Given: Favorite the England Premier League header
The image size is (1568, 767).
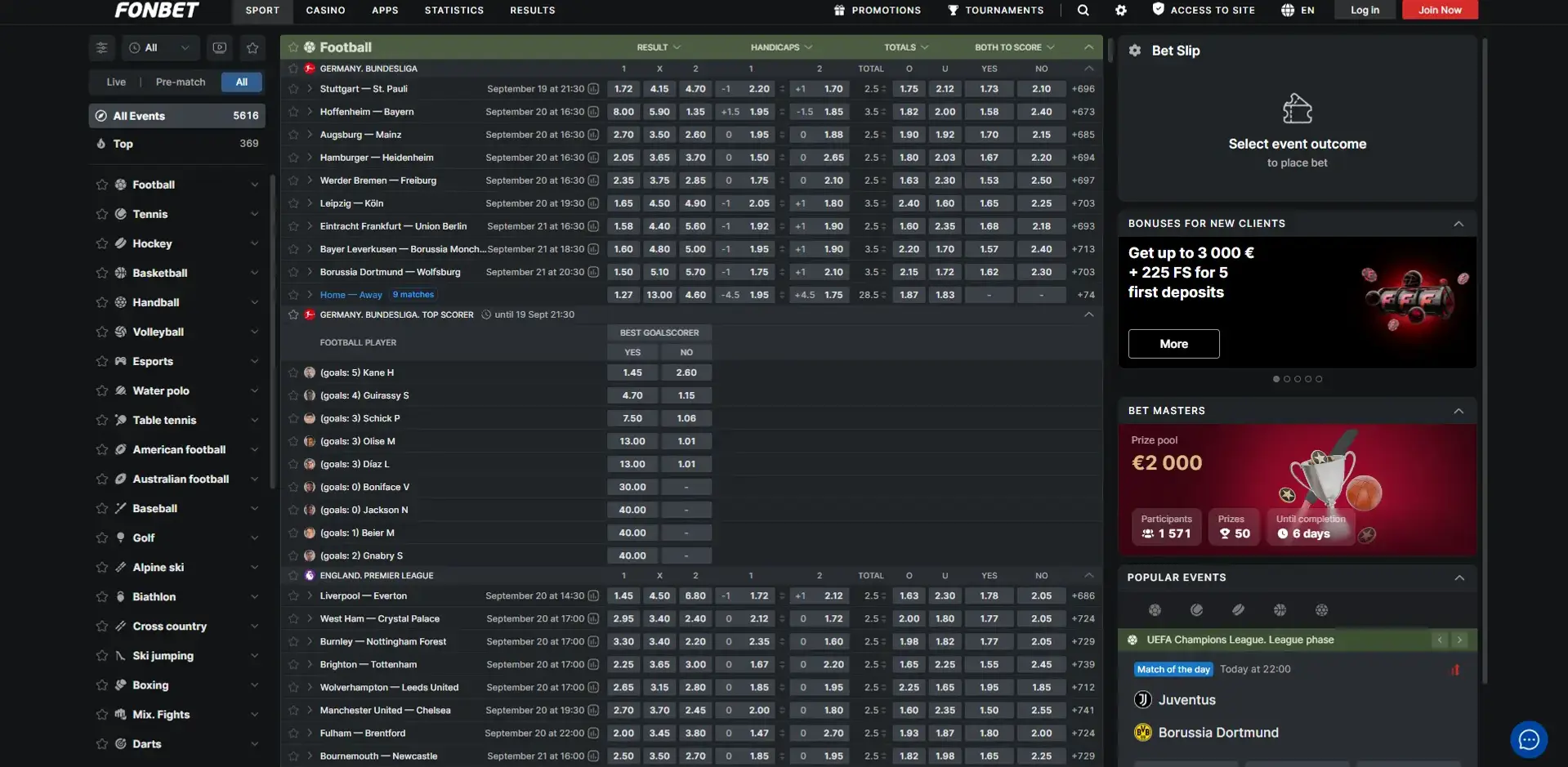Looking at the screenshot, I should [x=293, y=576].
